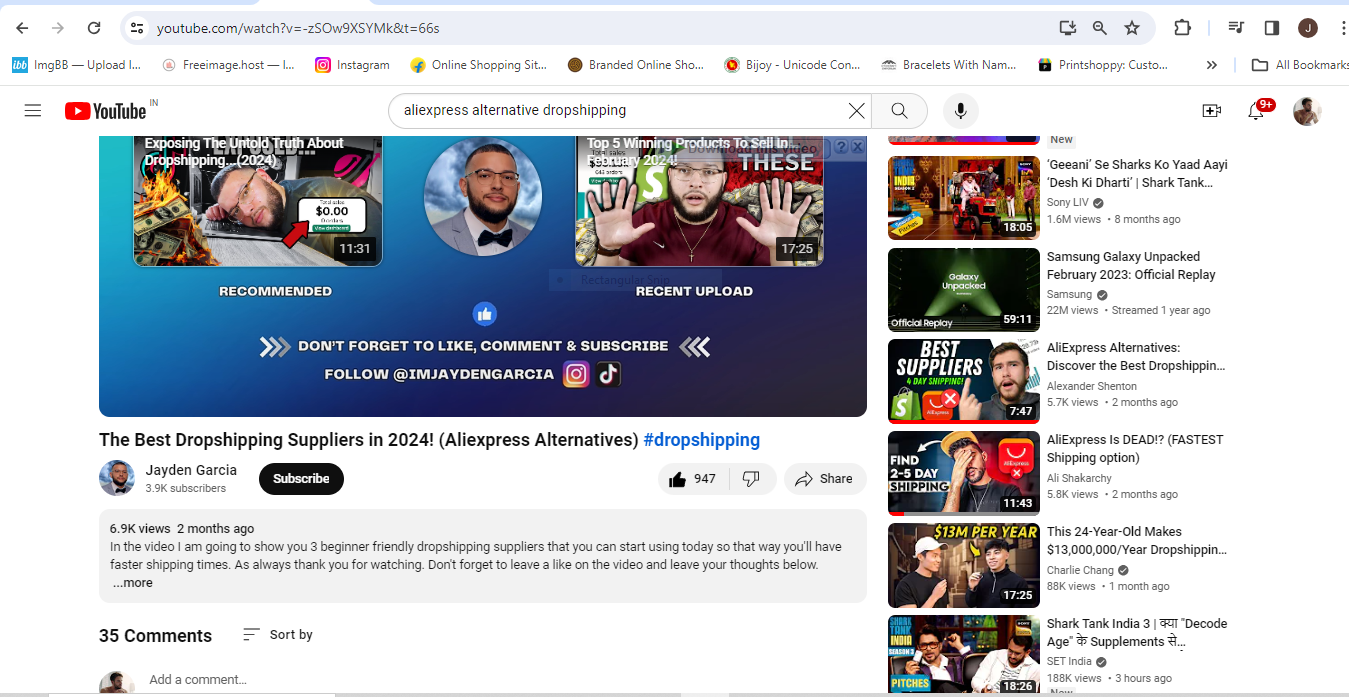The height and width of the screenshot is (697, 1349).
Task: Open Branded Online Shopping bookmark
Action: click(x=636, y=65)
